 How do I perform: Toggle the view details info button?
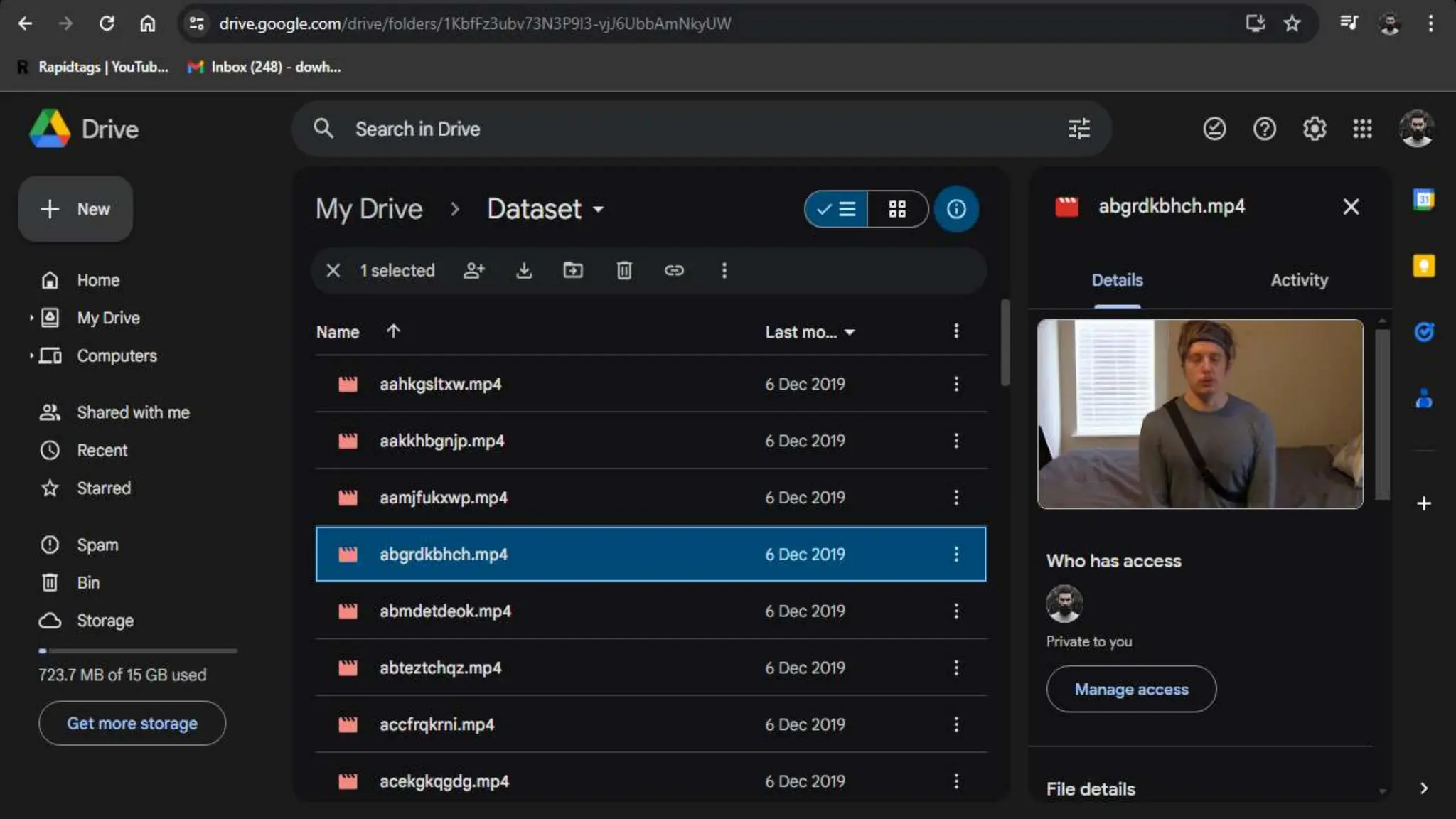pyautogui.click(x=956, y=209)
